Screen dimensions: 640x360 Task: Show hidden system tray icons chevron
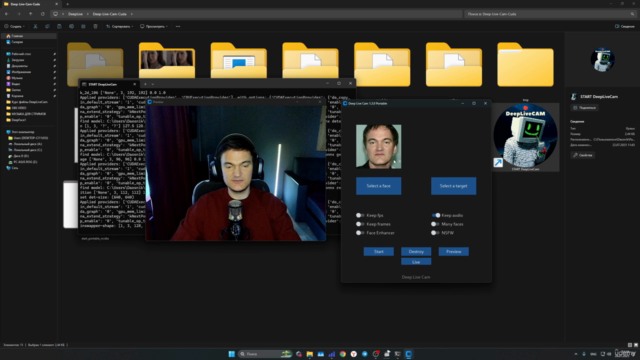click(x=576, y=354)
